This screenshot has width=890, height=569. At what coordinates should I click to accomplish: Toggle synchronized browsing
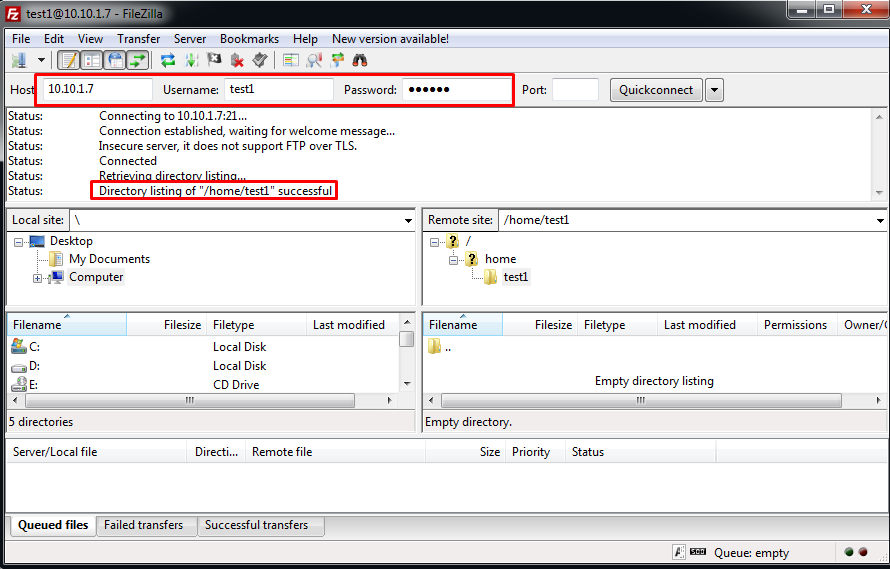337,60
